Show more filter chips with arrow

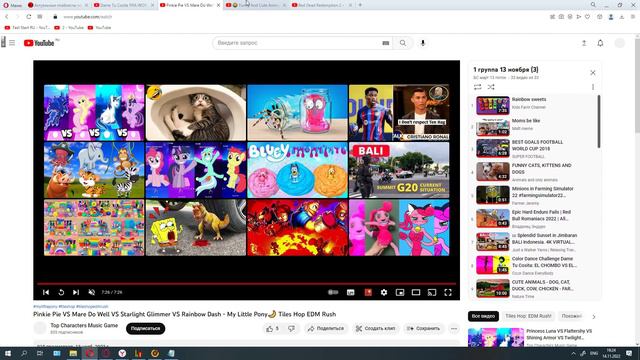pos(594,316)
